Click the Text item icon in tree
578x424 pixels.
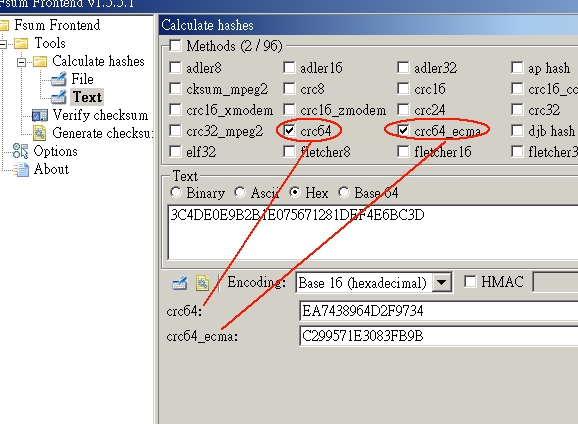pyautogui.click(x=59, y=97)
